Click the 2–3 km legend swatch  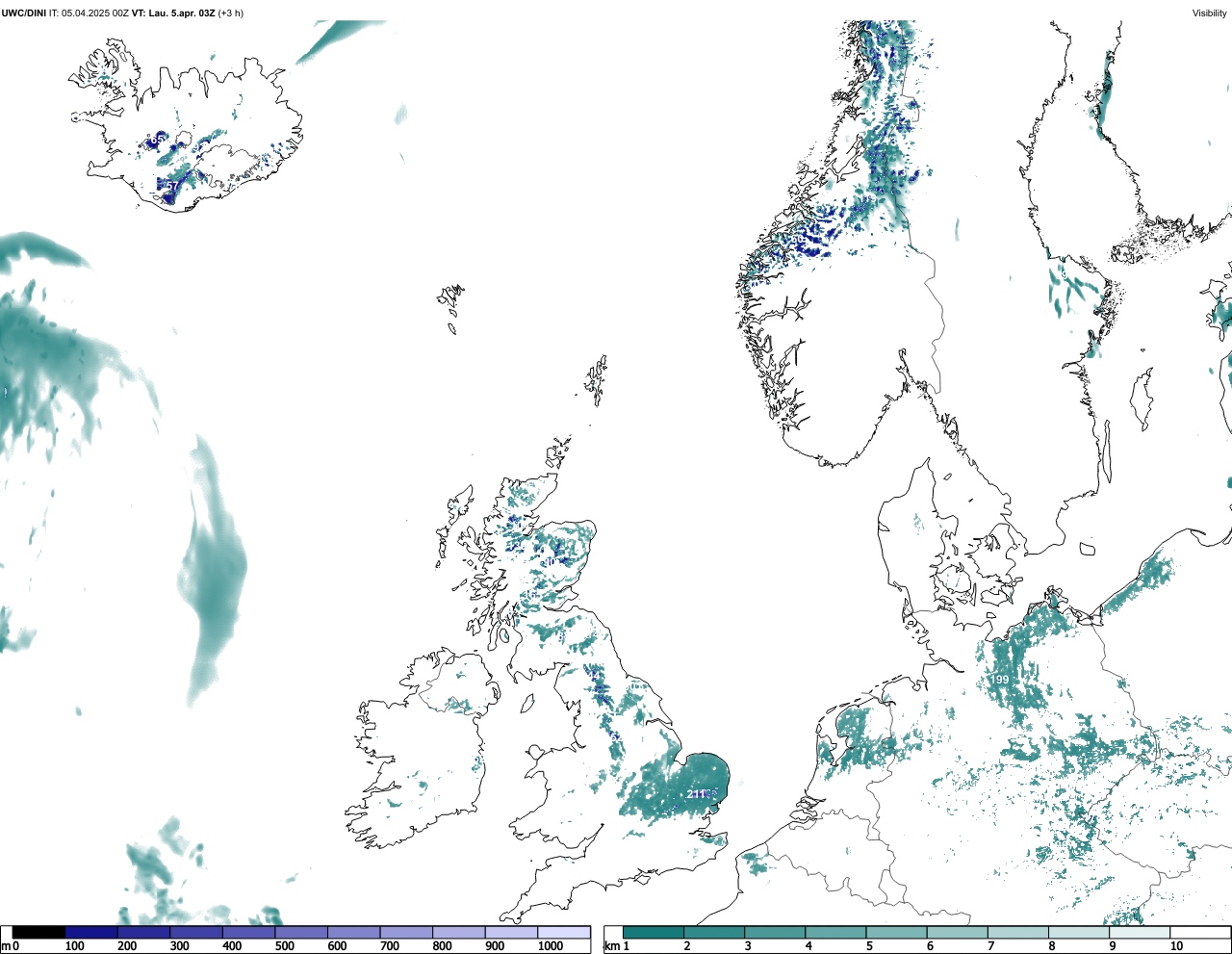[714, 933]
